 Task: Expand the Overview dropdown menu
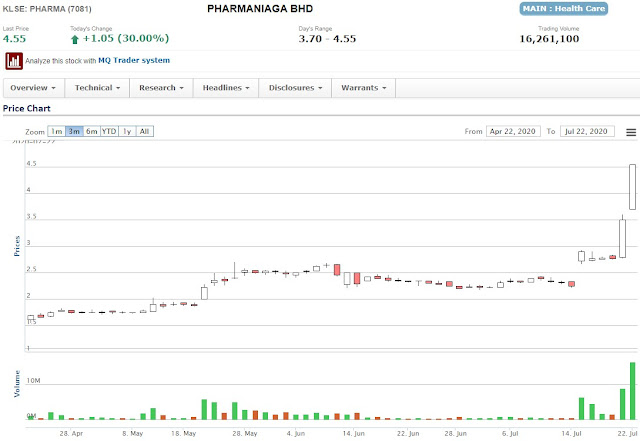(33, 88)
